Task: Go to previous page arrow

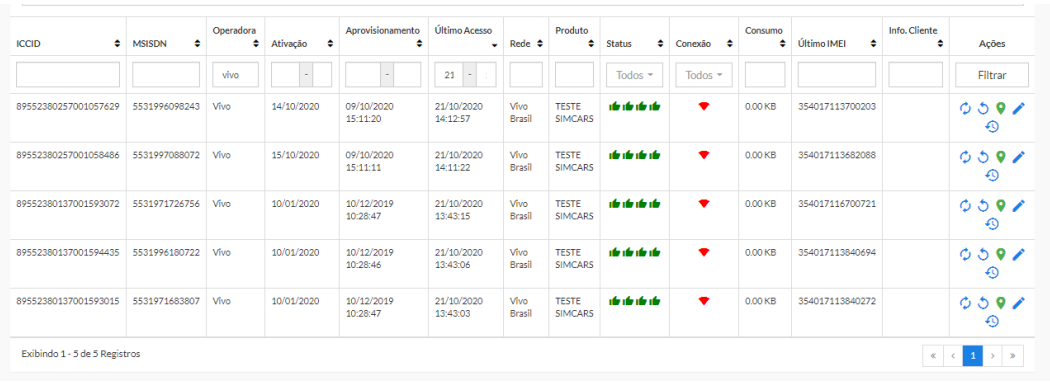Action: pos(952,356)
